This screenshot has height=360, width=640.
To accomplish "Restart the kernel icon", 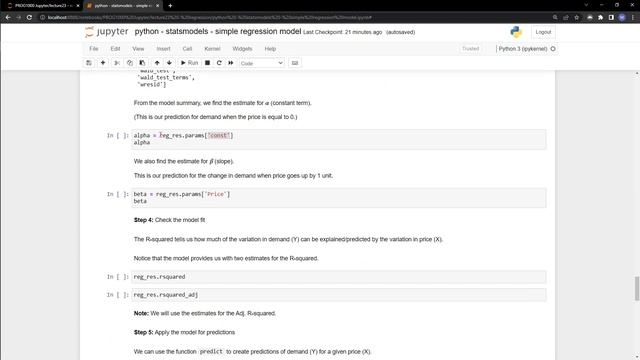I will (219, 63).
